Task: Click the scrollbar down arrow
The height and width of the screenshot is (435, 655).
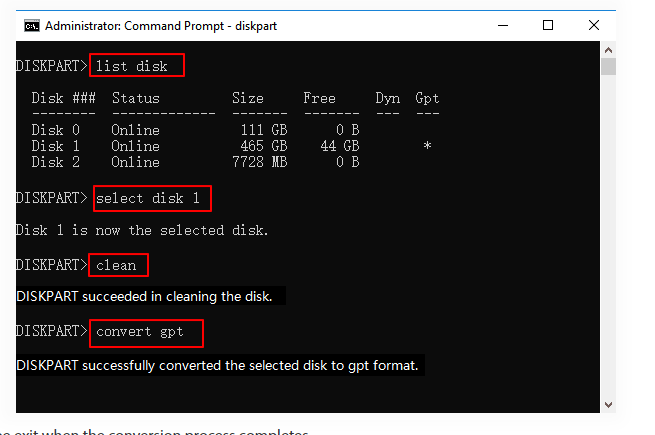Action: (x=608, y=404)
